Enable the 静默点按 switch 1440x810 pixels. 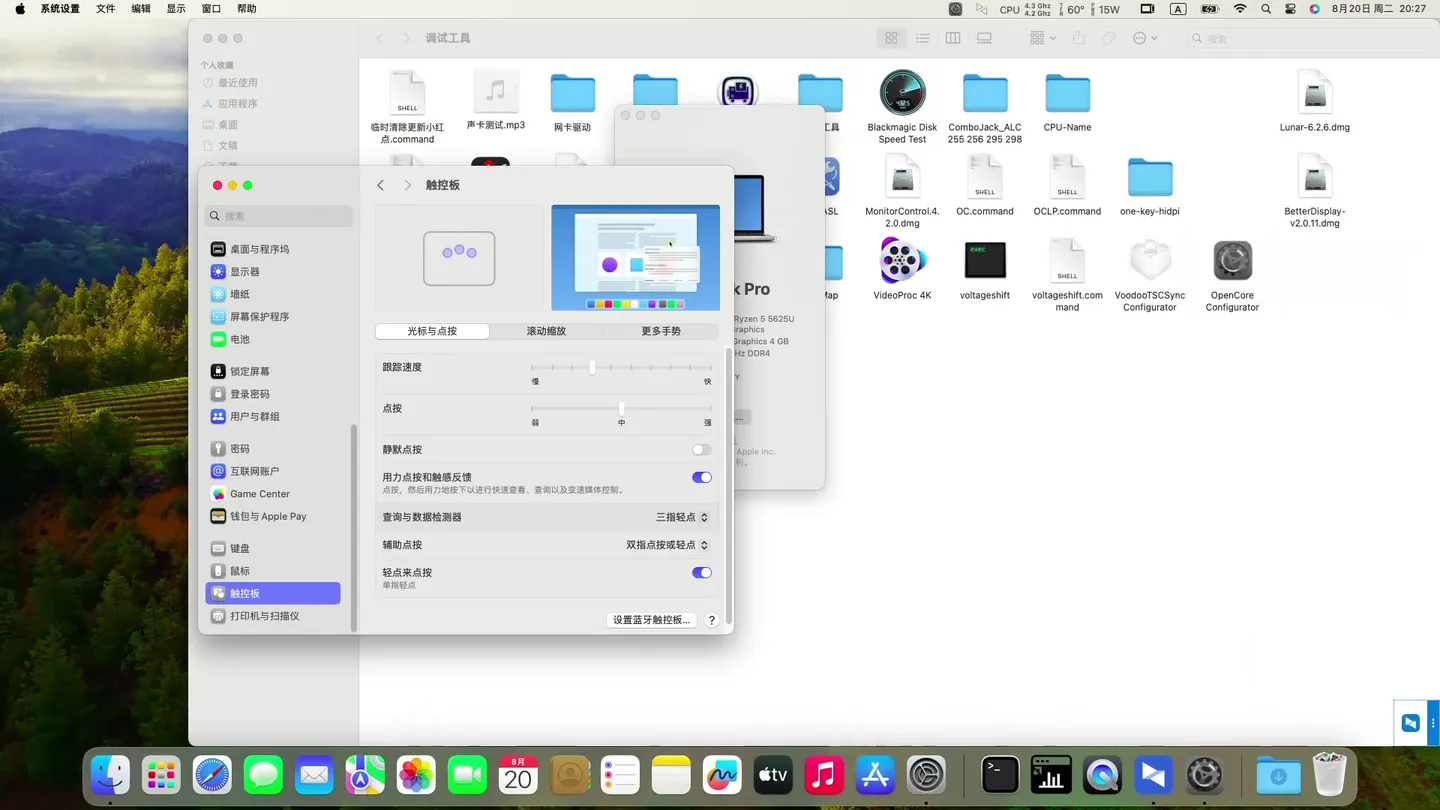[701, 450]
